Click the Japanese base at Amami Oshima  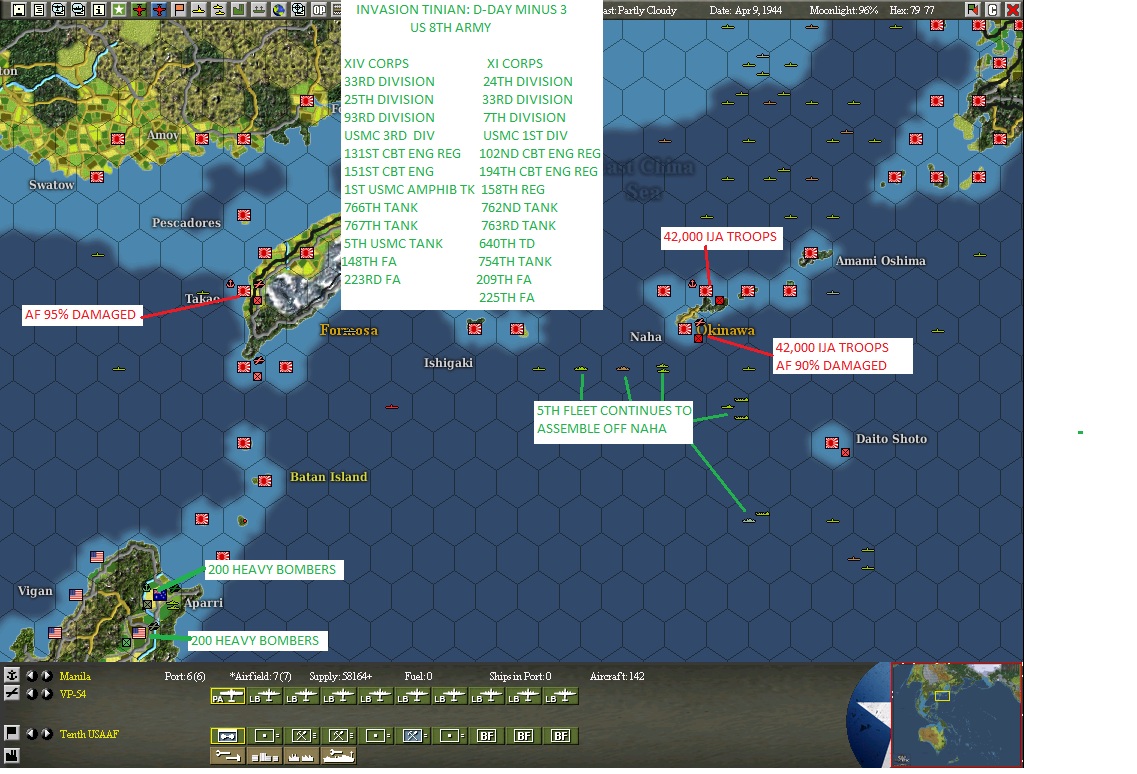[x=811, y=253]
